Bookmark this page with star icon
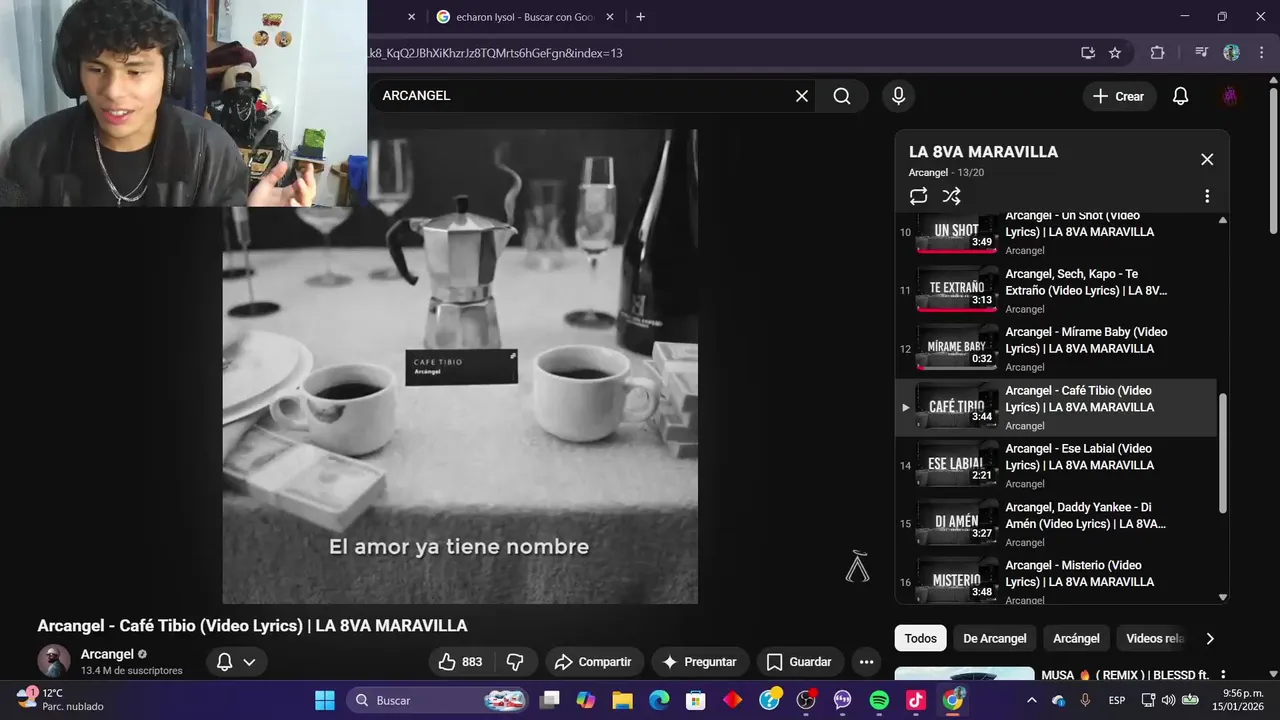The image size is (1280, 720). (x=1115, y=53)
